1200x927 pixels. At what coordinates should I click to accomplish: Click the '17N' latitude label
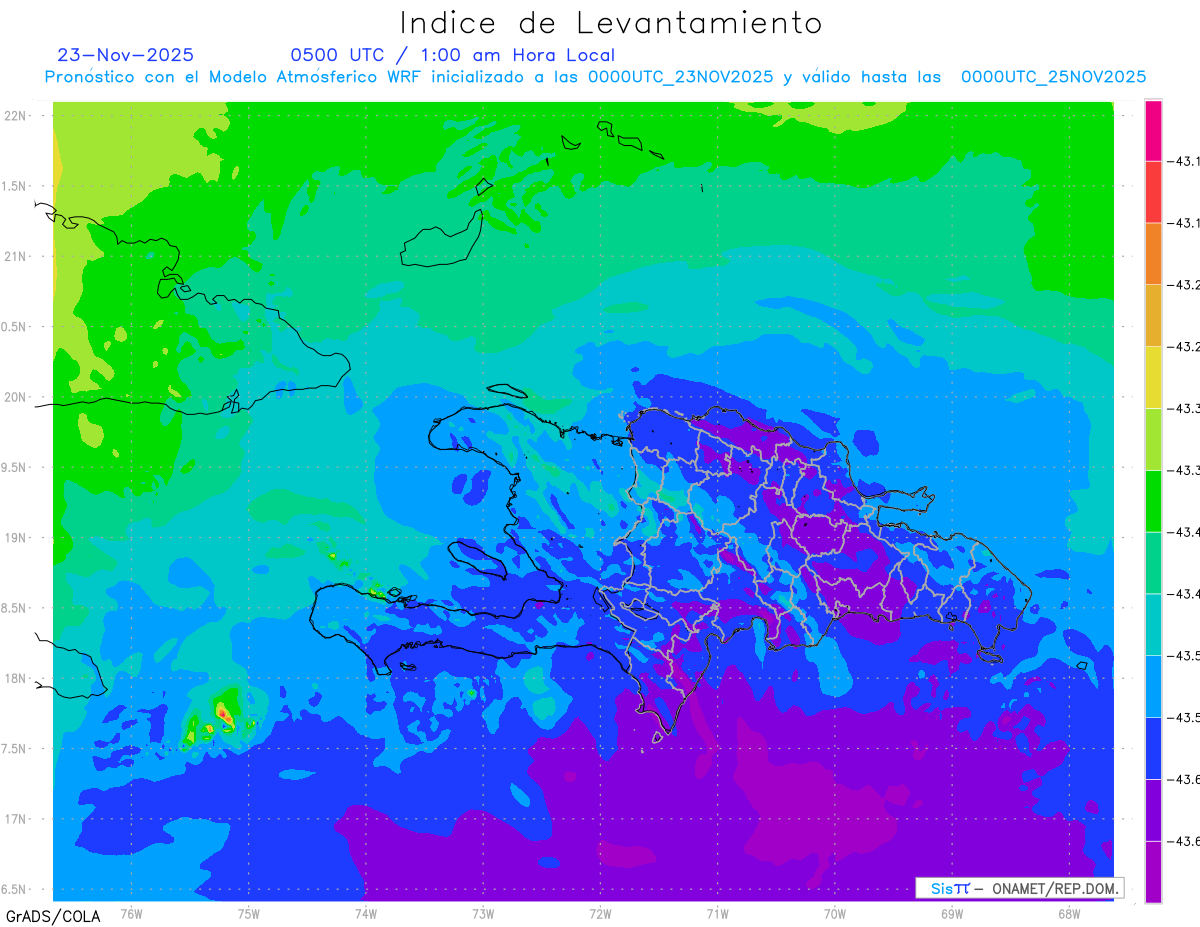pyautogui.click(x=16, y=819)
